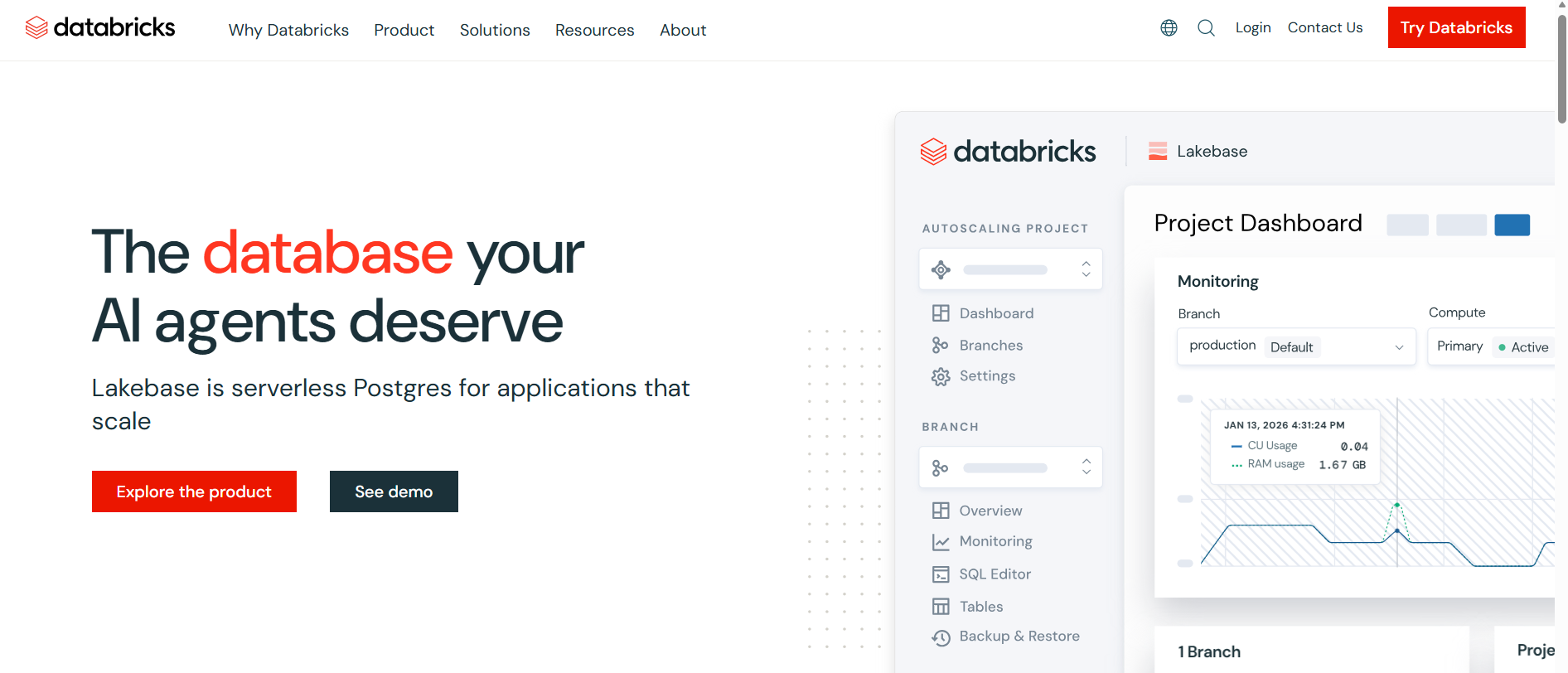The height and width of the screenshot is (673, 1568).
Task: Open the Resources menu
Action: point(594,30)
